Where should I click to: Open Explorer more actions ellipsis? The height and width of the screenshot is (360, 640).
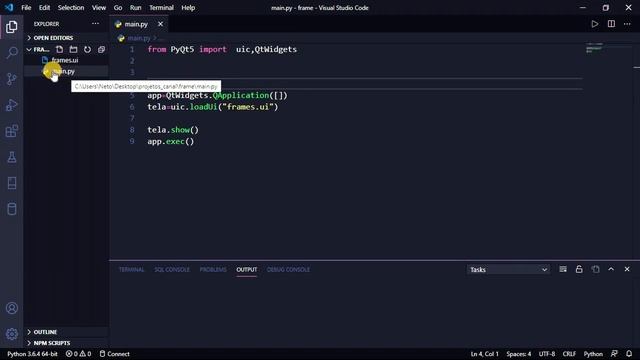(x=96, y=24)
